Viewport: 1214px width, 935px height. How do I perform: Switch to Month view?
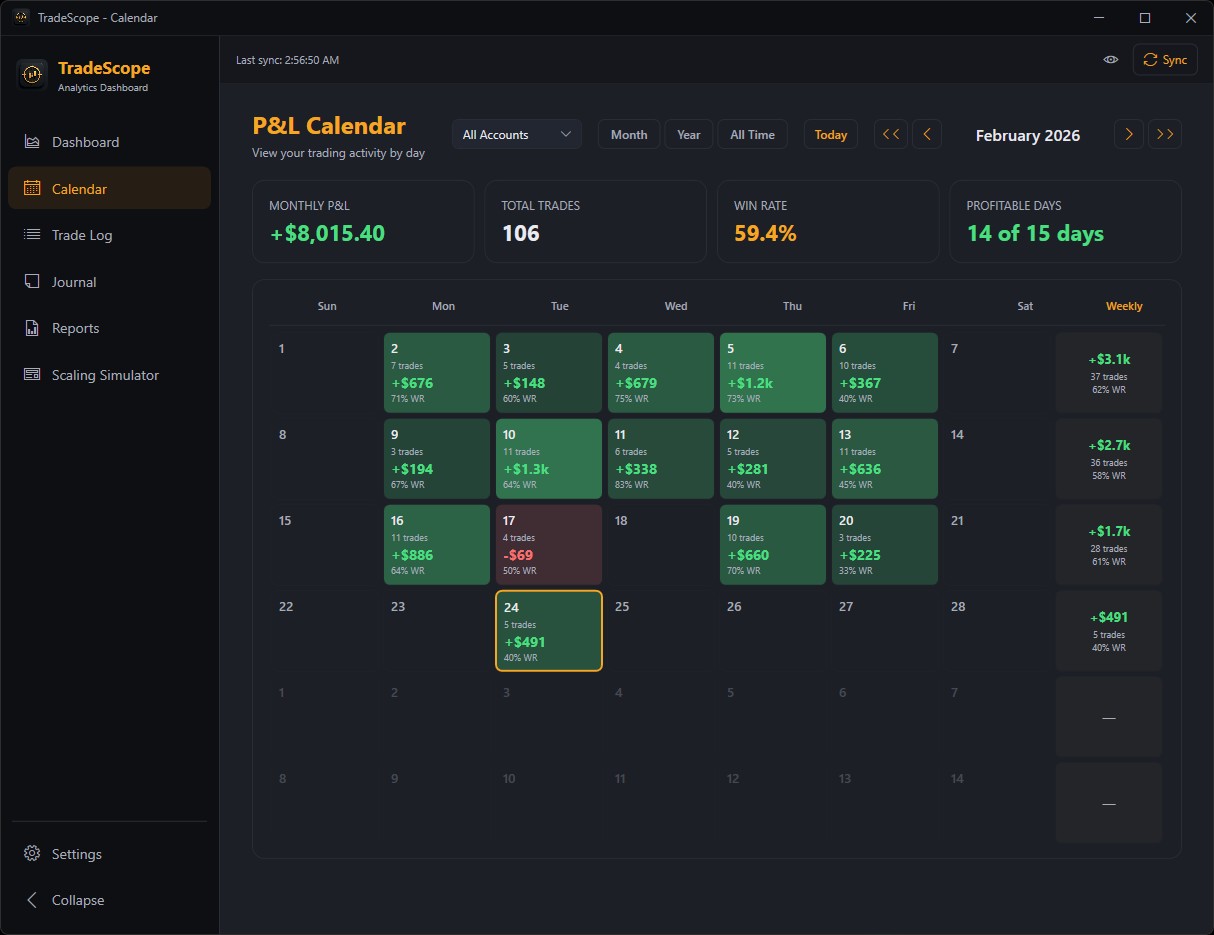click(628, 133)
